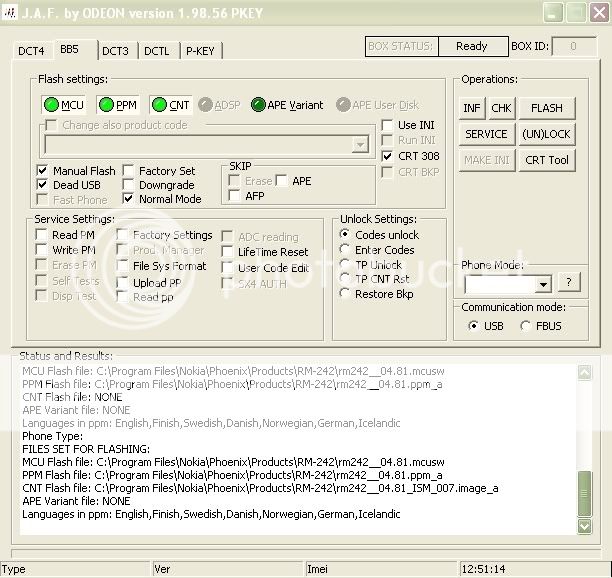Viewport: 612px width, 578px height.
Task: Click the Ready box status field
Action: pos(473,46)
